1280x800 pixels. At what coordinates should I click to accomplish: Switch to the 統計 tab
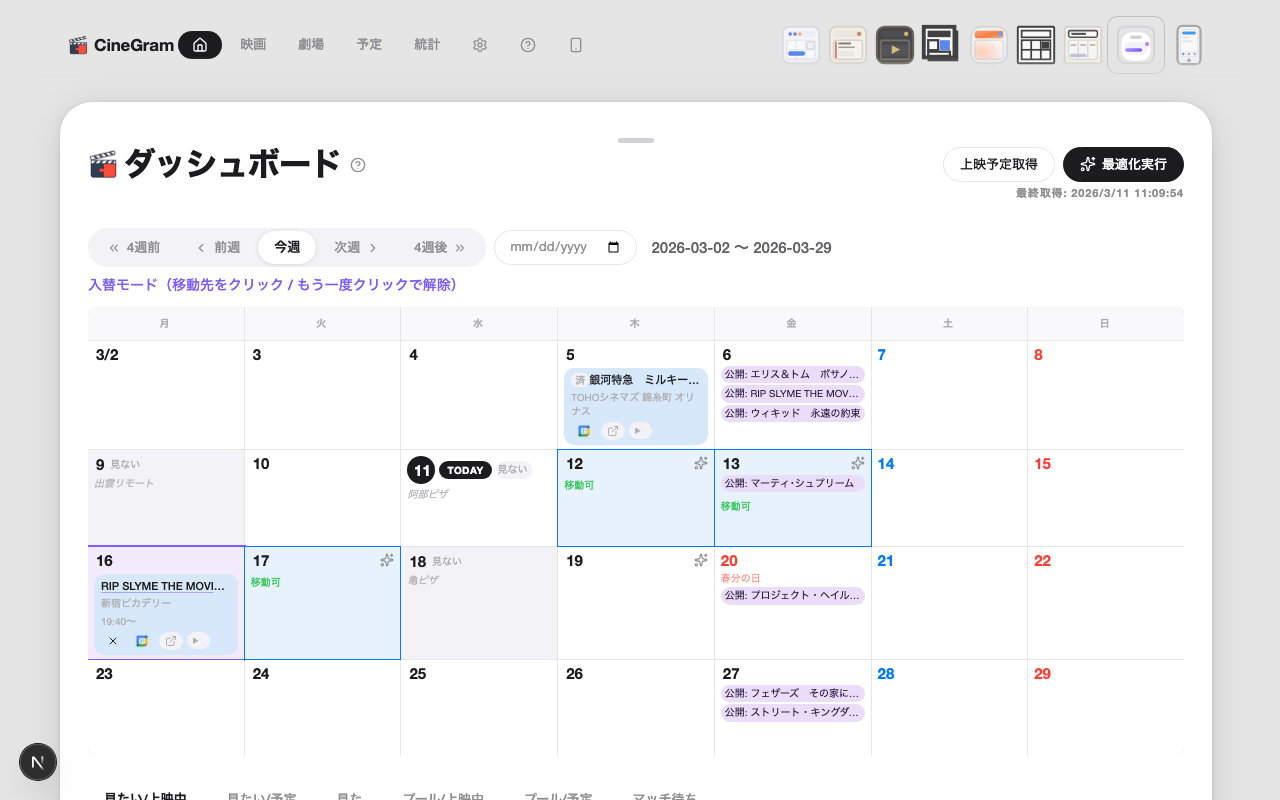click(427, 45)
